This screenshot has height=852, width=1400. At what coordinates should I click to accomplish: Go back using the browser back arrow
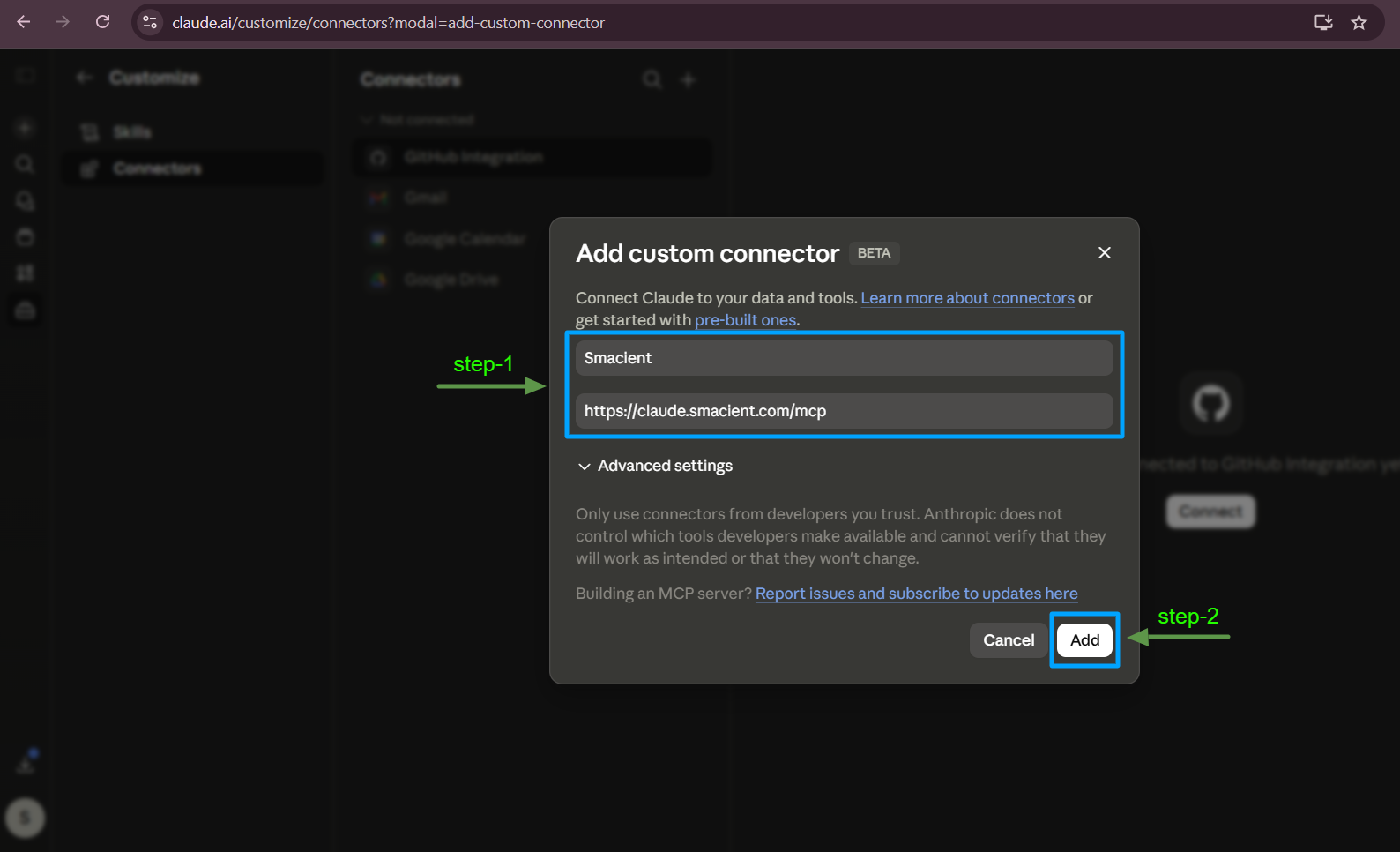click(x=24, y=22)
